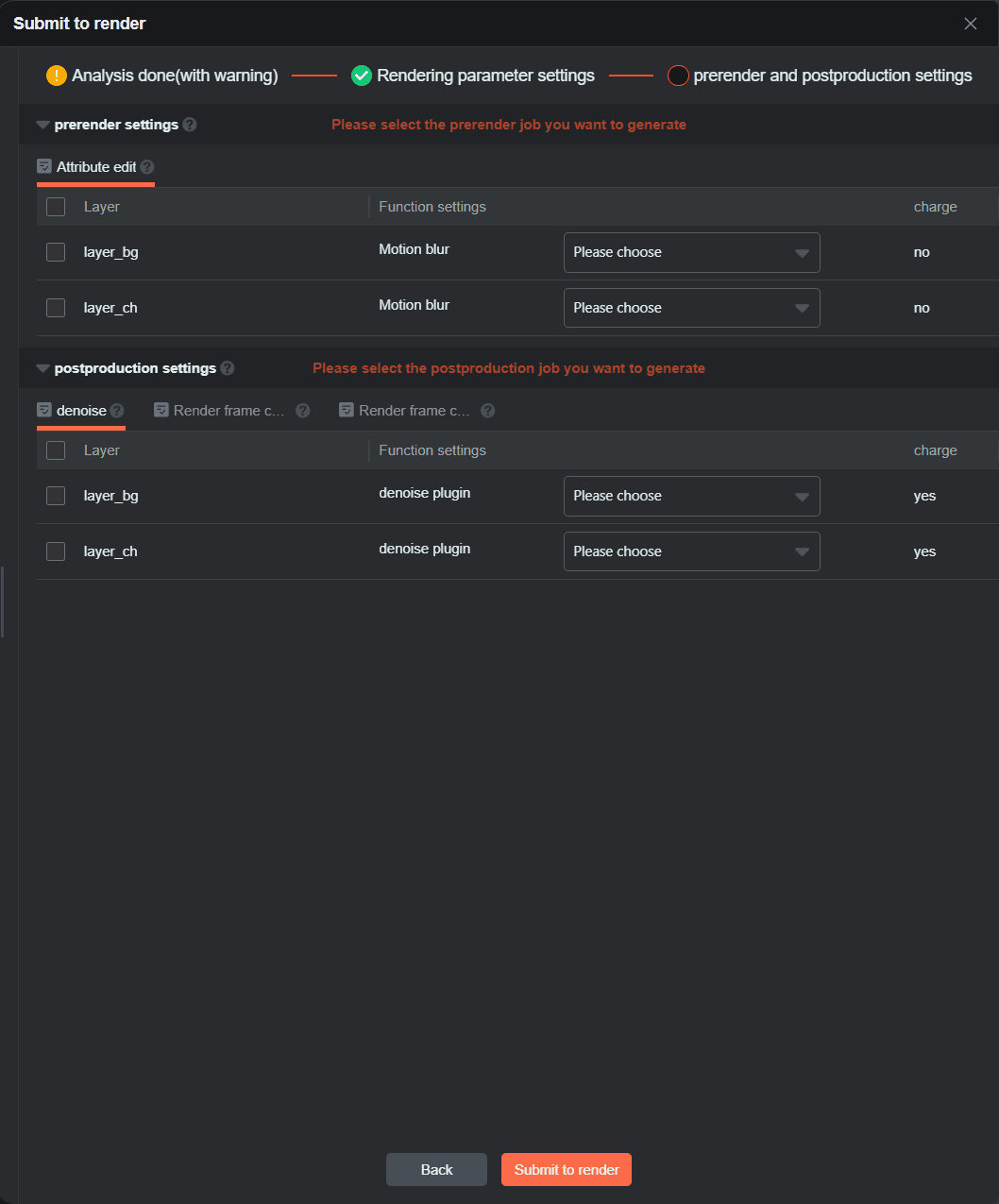Check layer_ch in the Attribute edit table
Viewport: 999px width, 1204px height.
[x=56, y=308]
